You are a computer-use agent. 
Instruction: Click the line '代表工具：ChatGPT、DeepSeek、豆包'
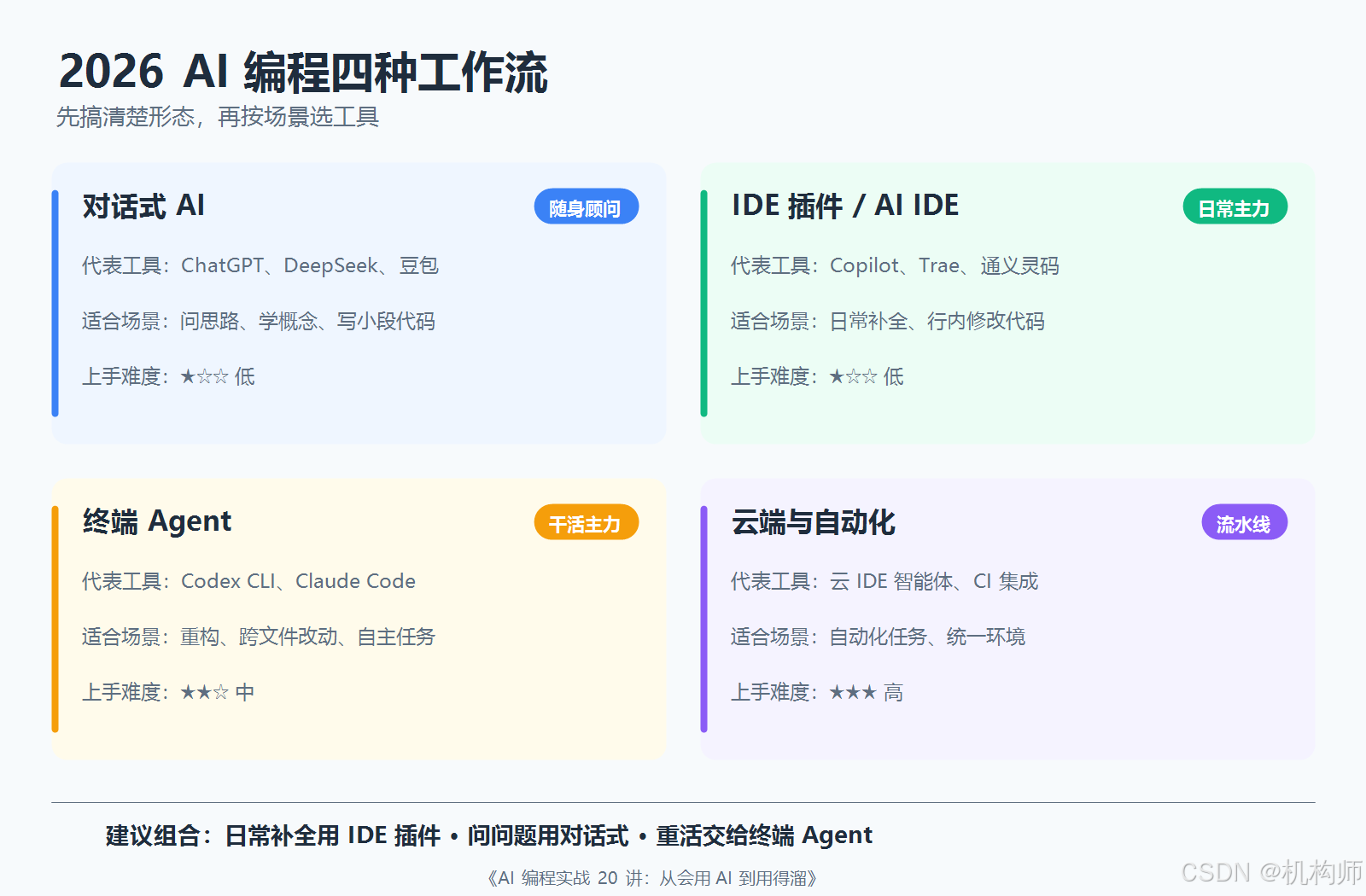point(260,265)
